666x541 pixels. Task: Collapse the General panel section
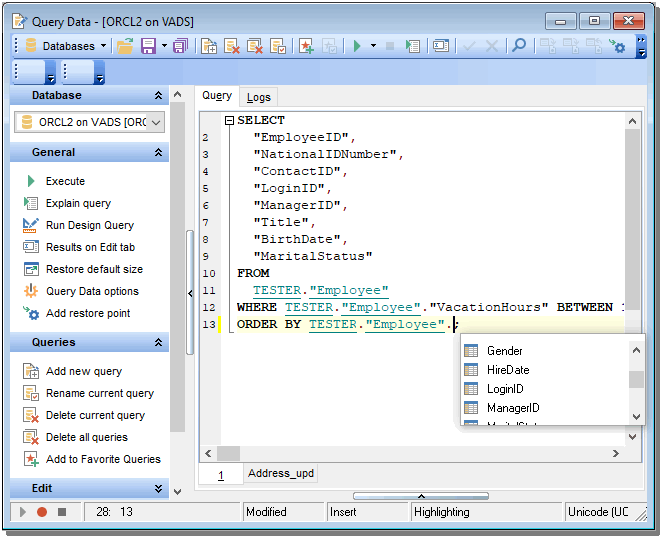(x=158, y=153)
